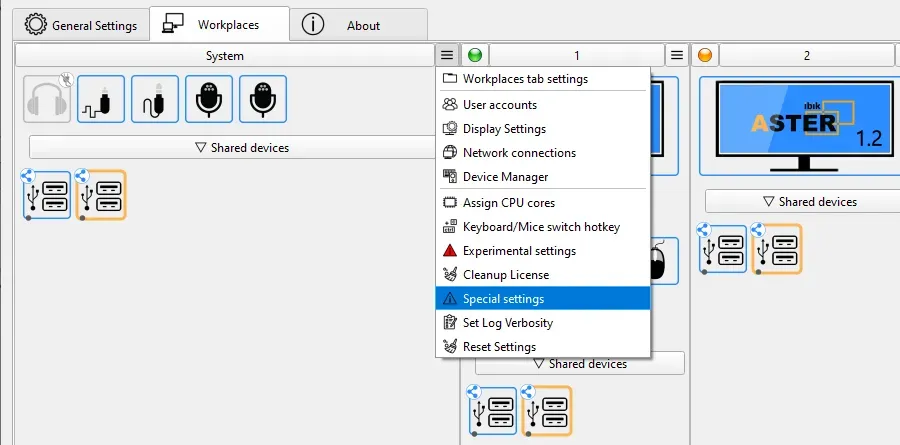
Task: Open the System hamburger menu button
Action: (447, 56)
